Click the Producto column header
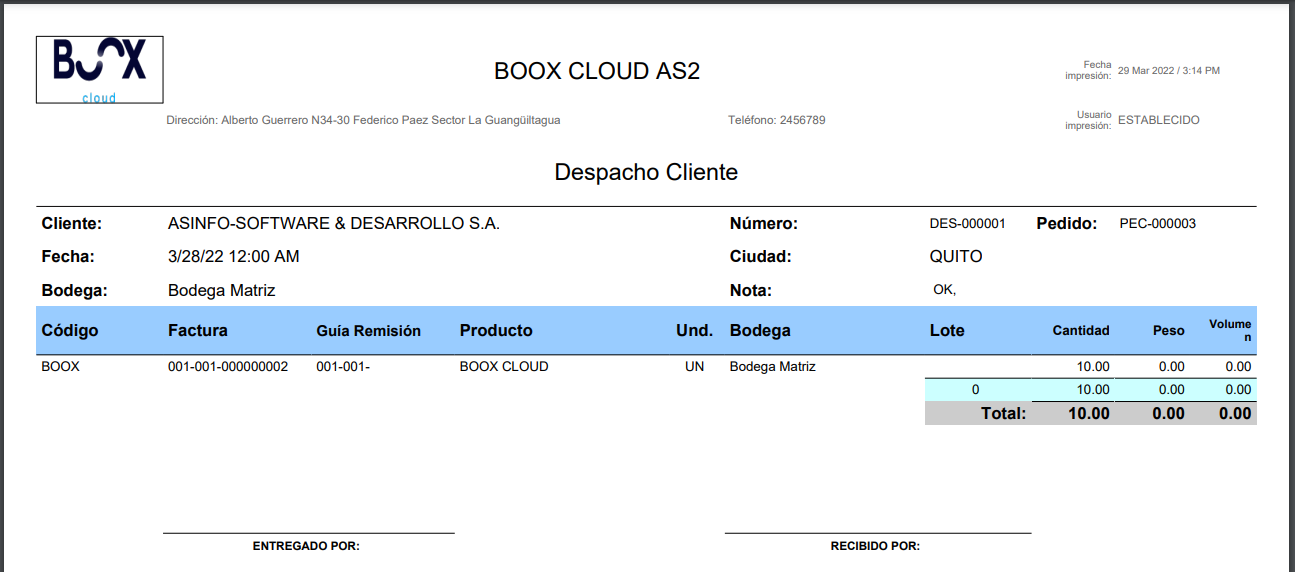 496,330
